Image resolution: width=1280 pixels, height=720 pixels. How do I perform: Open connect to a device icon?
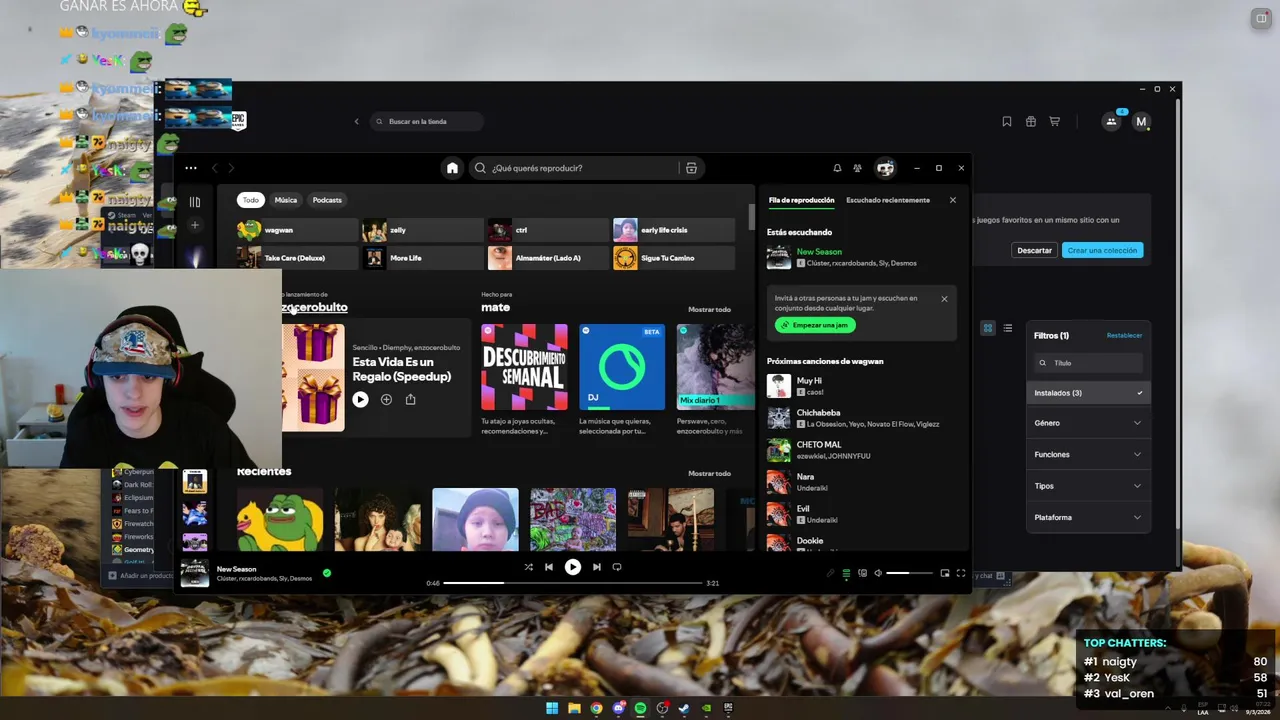pos(862,573)
